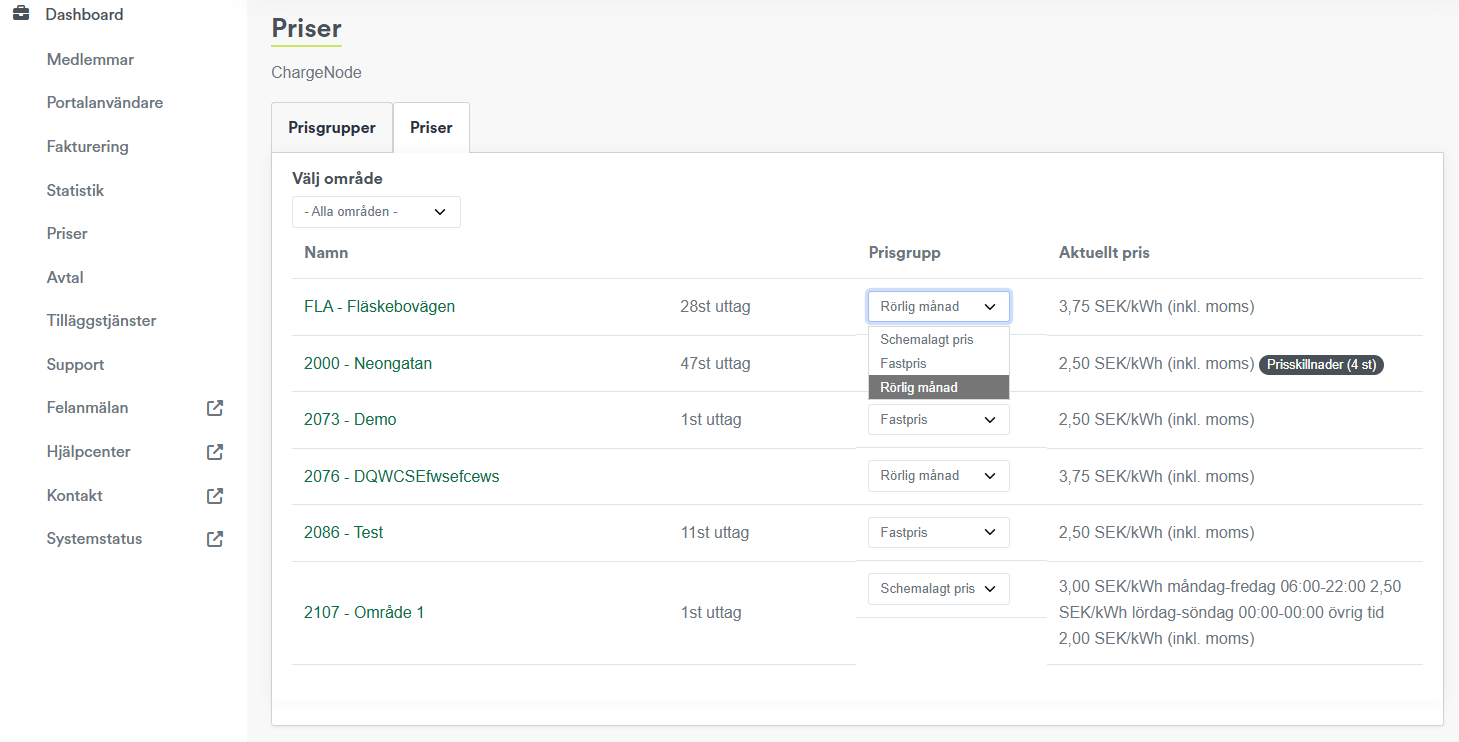The height and width of the screenshot is (742, 1459).
Task: Click the Dashboard briefcase icon
Action: click(x=21, y=14)
